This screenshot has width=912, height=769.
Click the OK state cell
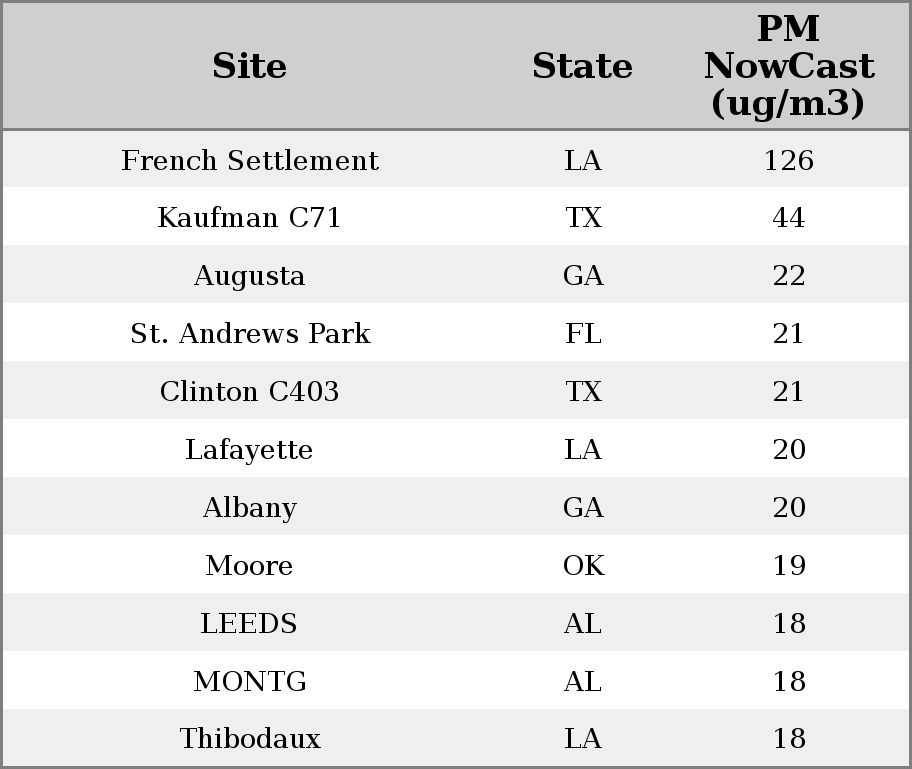coord(583,566)
